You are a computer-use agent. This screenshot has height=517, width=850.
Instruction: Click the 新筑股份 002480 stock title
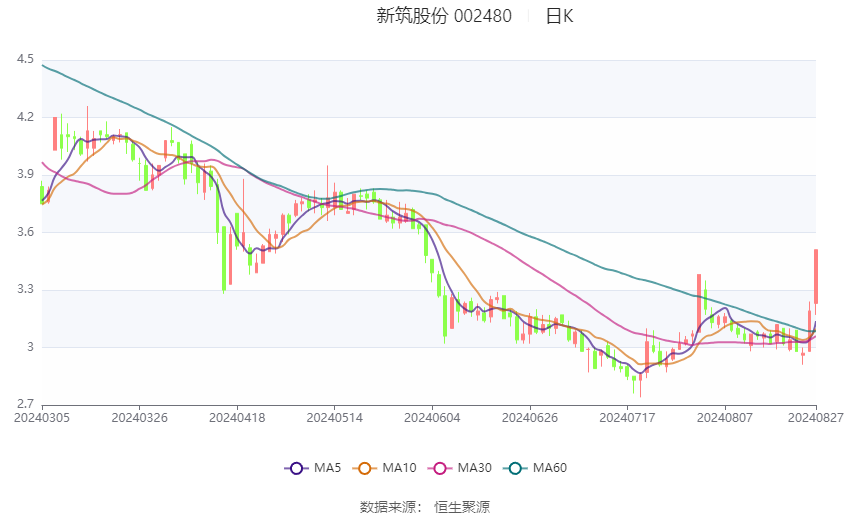pos(443,16)
